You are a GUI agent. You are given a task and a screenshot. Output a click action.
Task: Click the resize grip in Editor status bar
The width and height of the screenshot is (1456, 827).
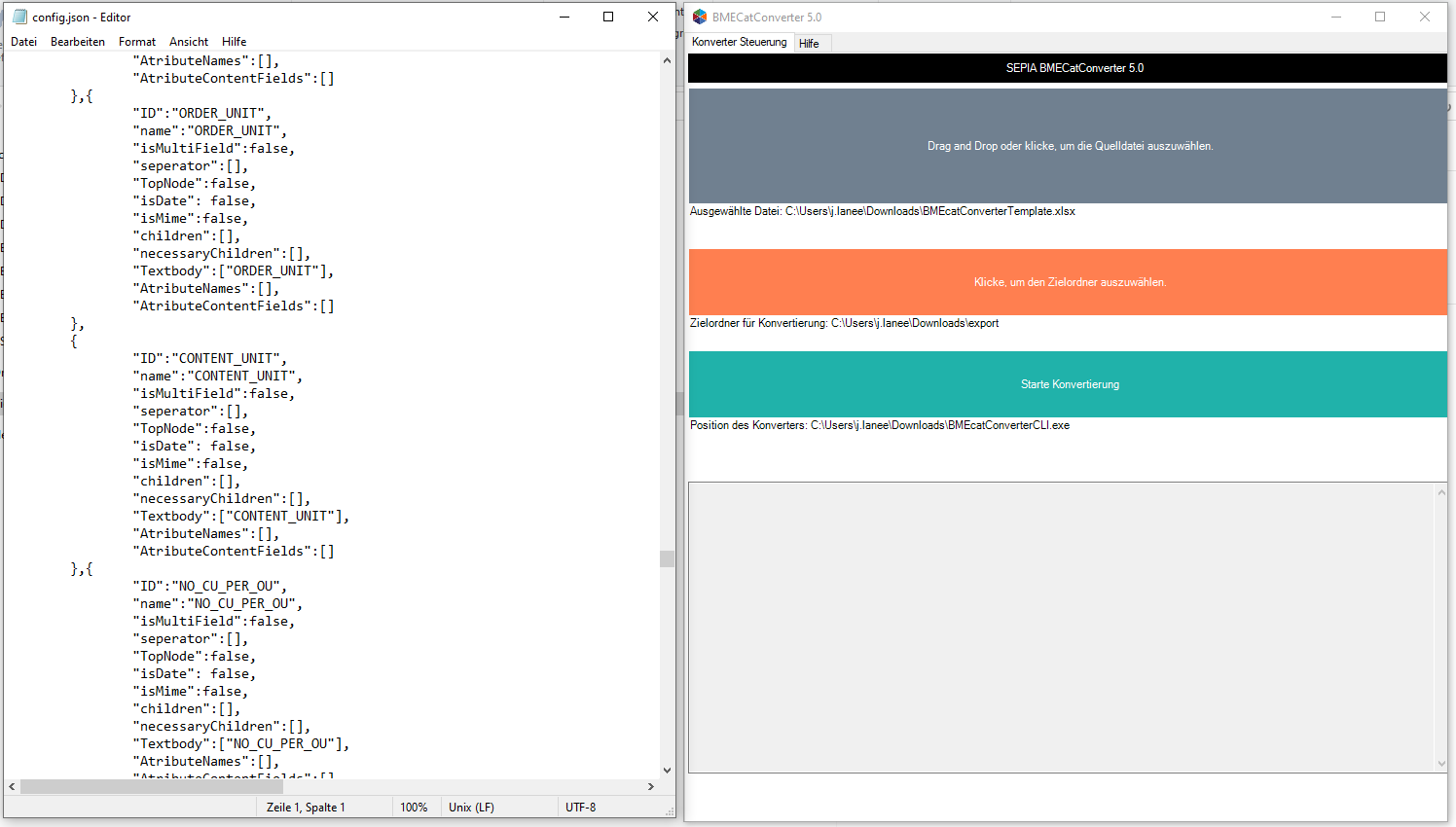click(669, 810)
